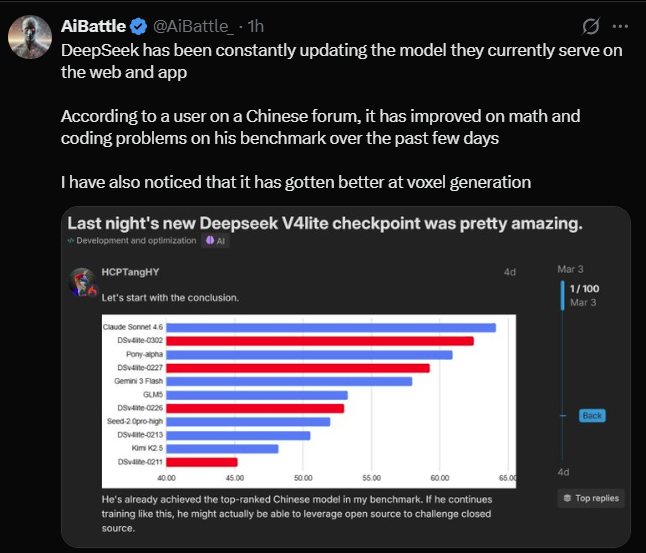Jump to Mar 3 at timeline top
The width and height of the screenshot is (646, 553).
[569, 268]
